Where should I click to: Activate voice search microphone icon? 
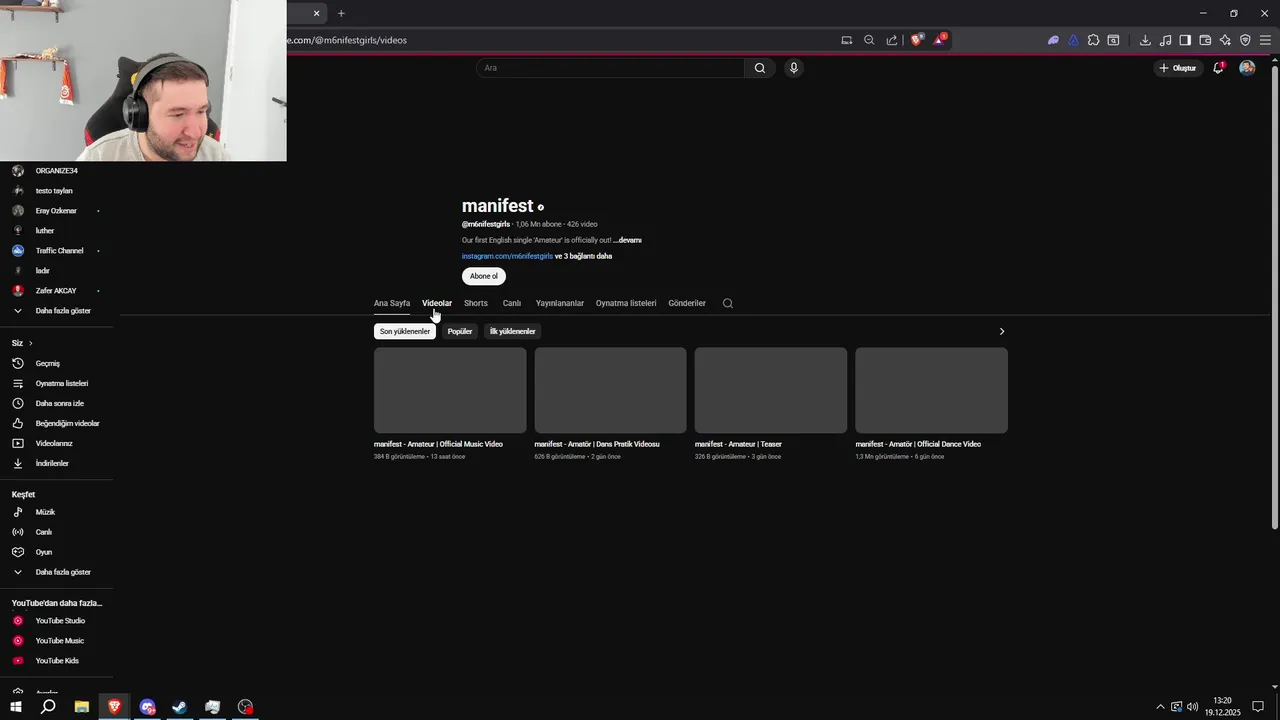tap(794, 68)
